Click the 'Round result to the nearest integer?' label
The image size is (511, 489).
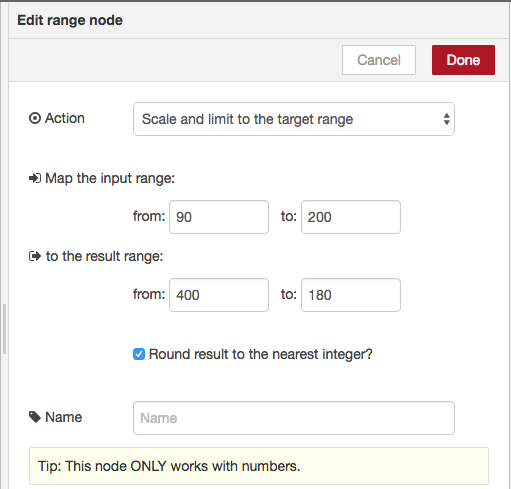pyautogui.click(x=260, y=354)
